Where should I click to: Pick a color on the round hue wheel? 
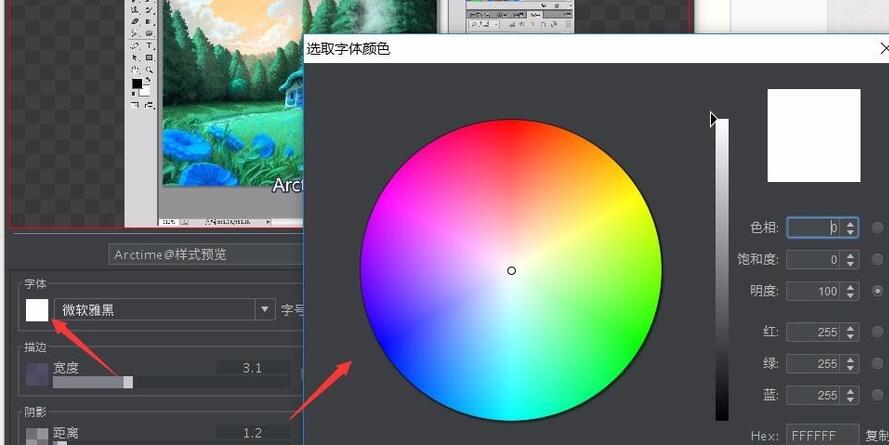coord(511,270)
